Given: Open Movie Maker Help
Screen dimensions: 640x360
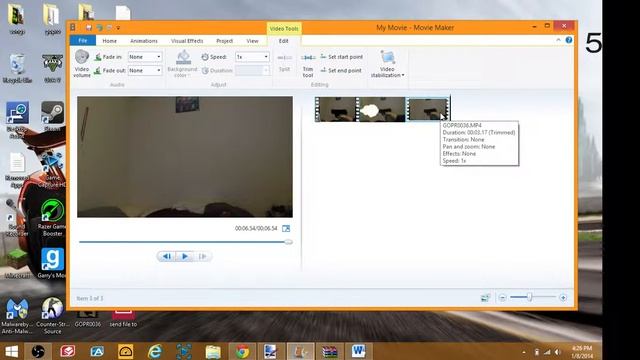Looking at the screenshot, I should coord(569,40).
